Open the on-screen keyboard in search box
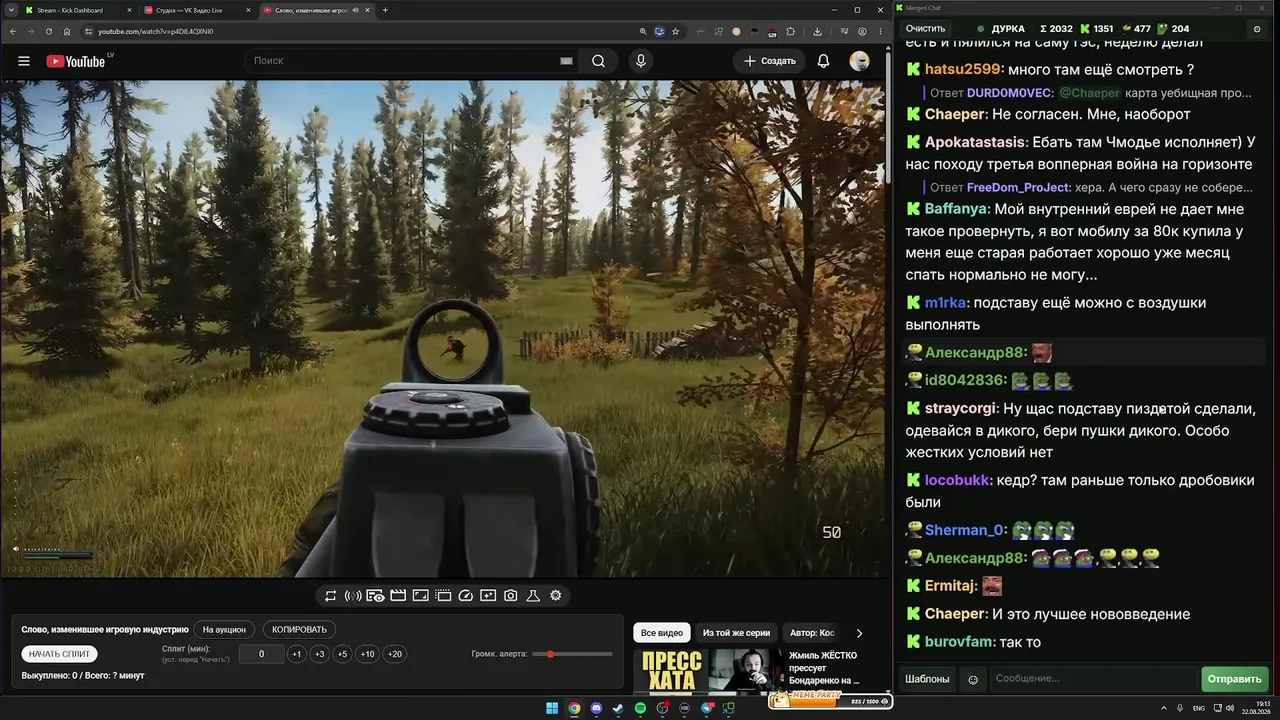This screenshot has width=1280, height=720. point(566,61)
